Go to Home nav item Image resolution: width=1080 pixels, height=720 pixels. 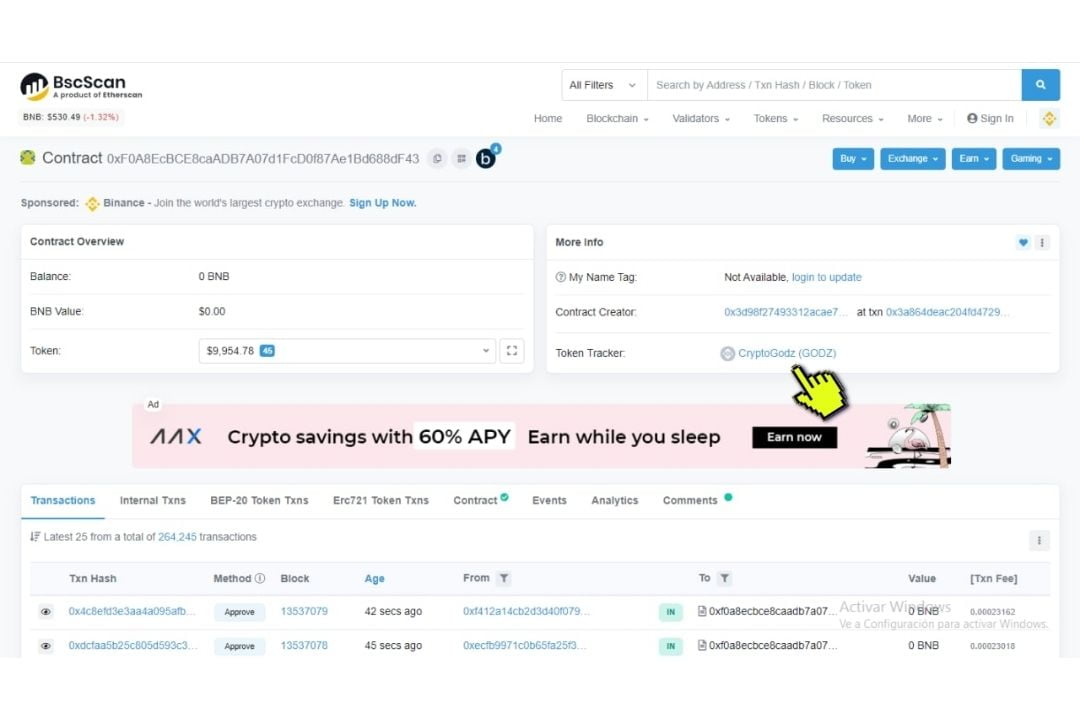coord(548,119)
